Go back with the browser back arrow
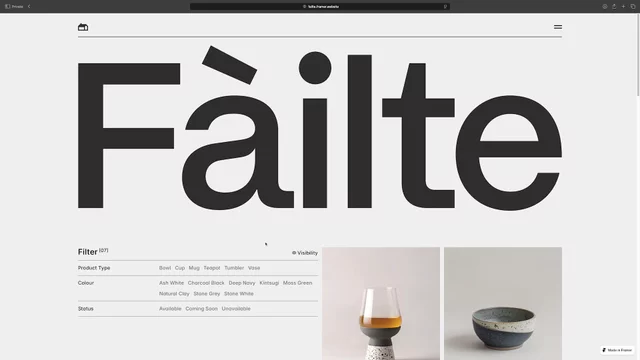Viewport: 640px width, 360px height. [x=29, y=7]
